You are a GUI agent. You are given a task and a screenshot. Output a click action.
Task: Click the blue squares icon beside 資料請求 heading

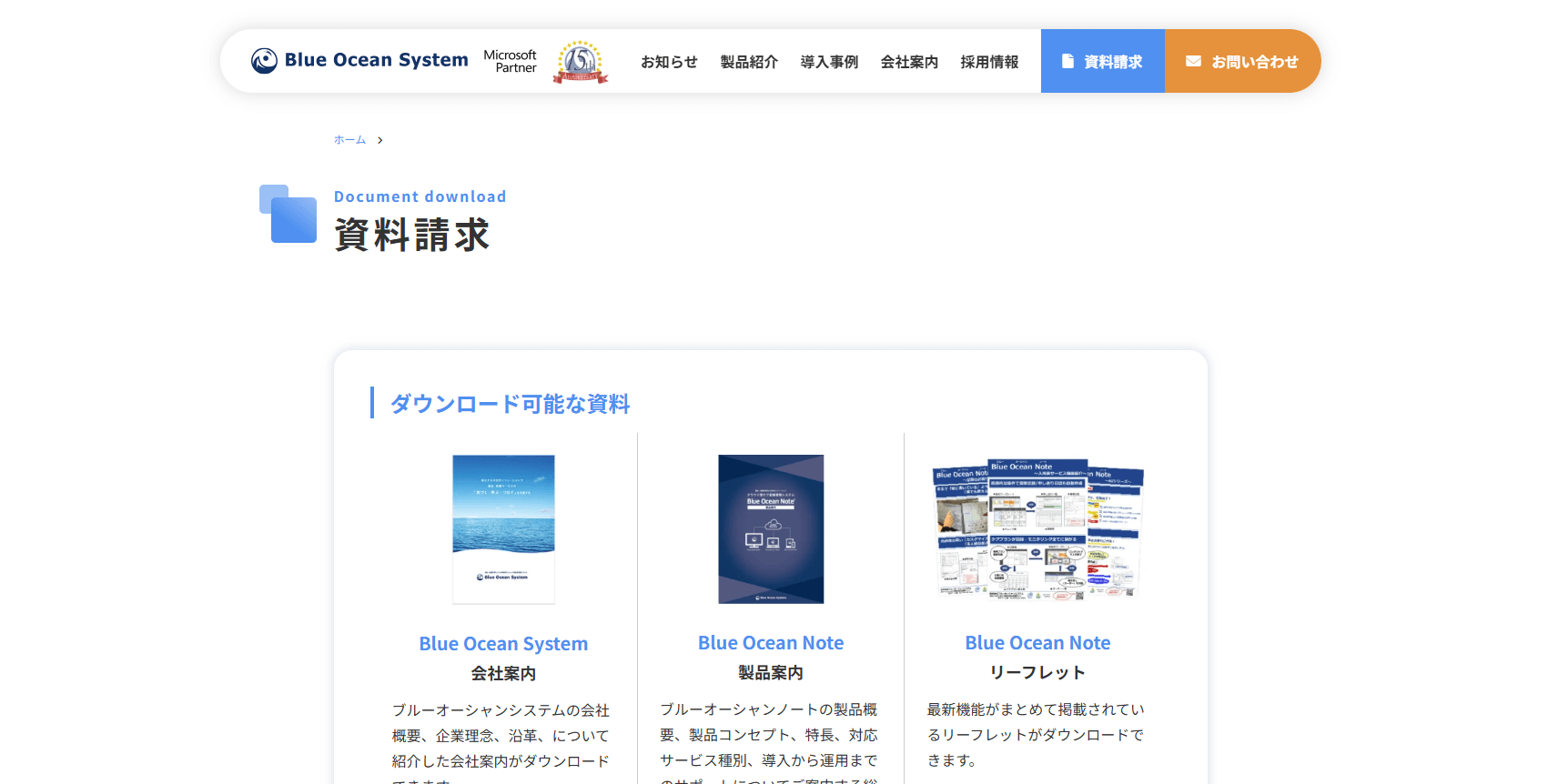click(x=288, y=214)
